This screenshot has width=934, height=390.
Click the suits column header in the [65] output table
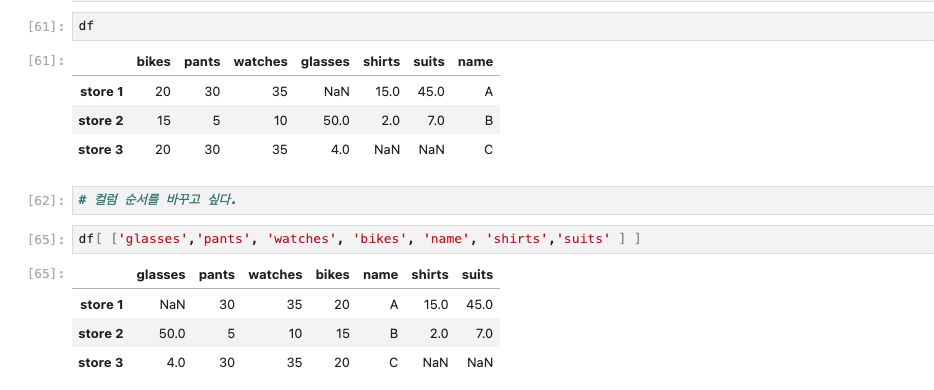point(477,275)
